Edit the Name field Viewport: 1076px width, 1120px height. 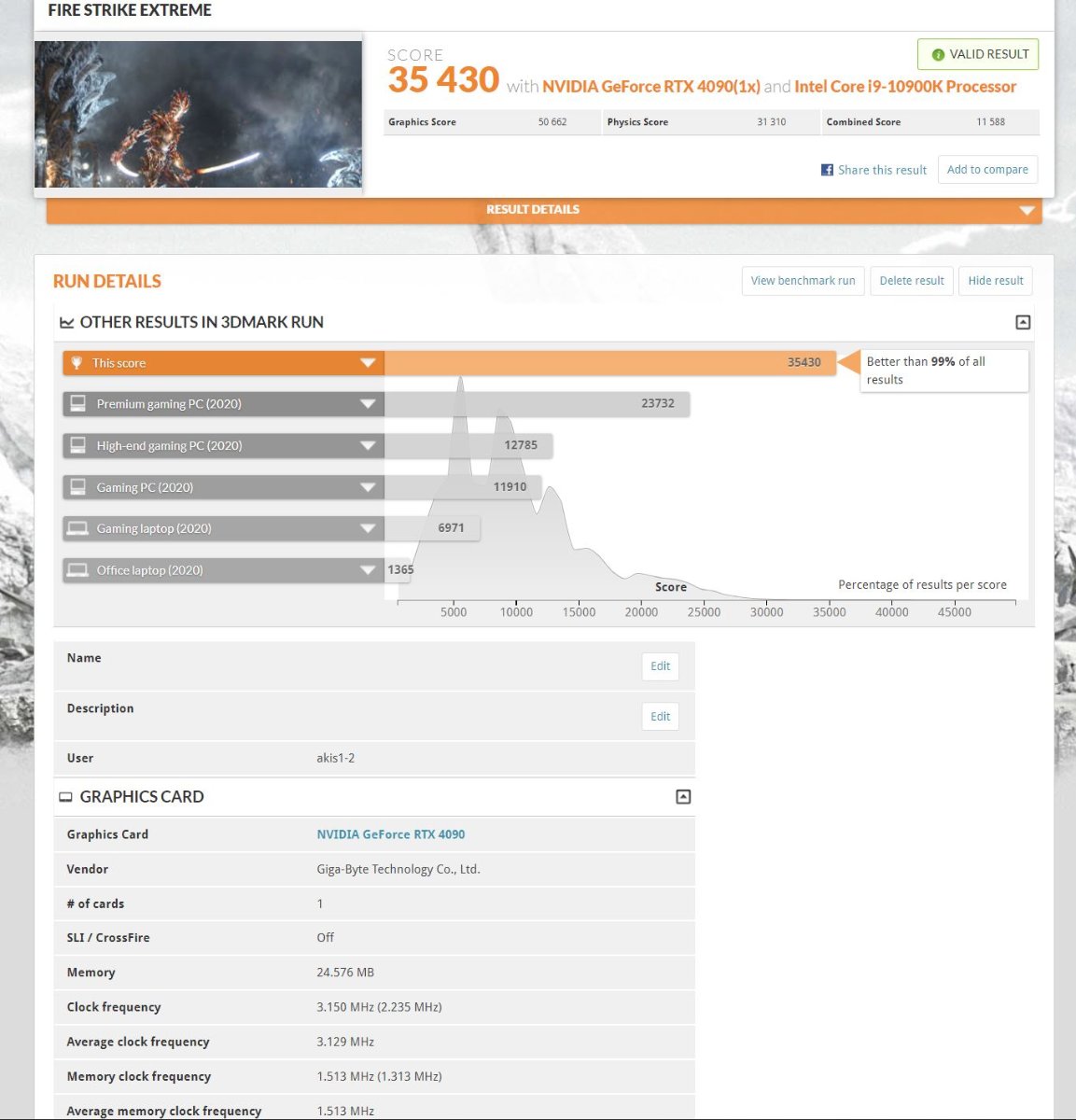[660, 666]
